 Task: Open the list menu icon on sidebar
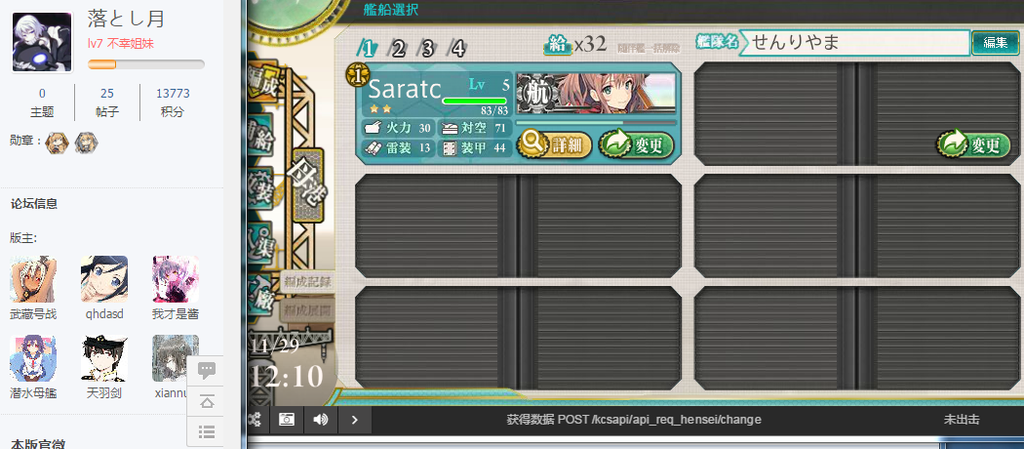click(206, 431)
